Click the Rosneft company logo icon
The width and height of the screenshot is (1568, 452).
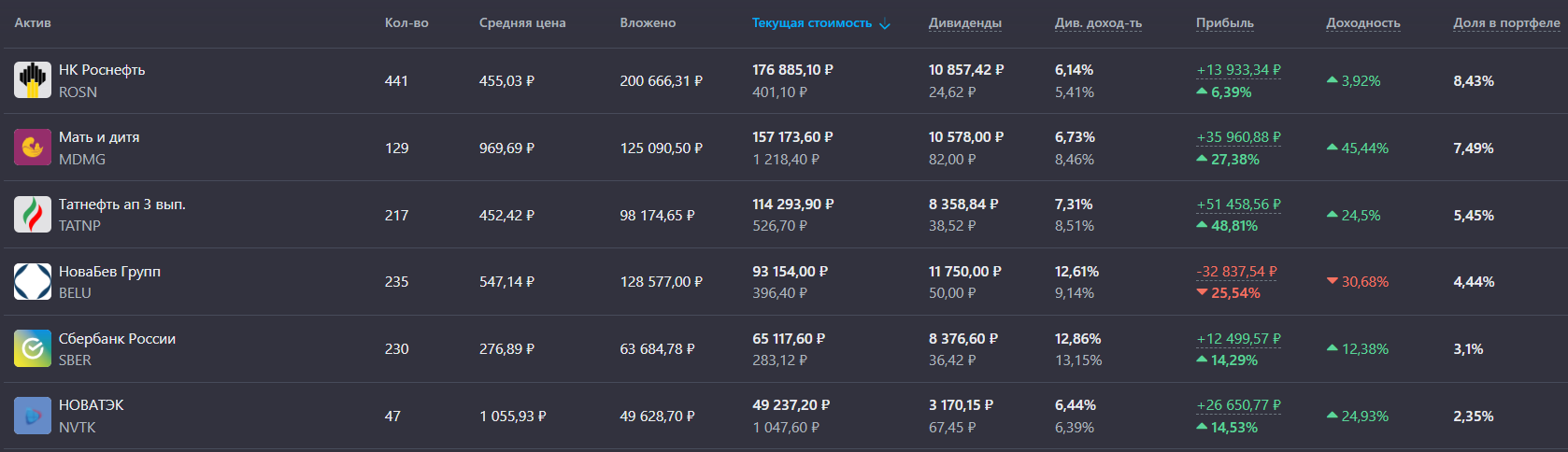tap(33, 80)
